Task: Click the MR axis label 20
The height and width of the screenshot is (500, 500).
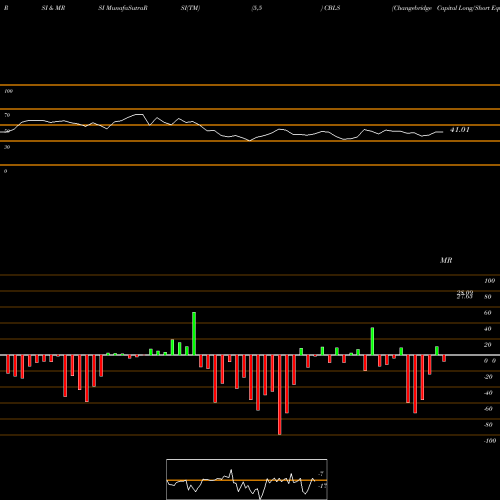Action: point(488,345)
